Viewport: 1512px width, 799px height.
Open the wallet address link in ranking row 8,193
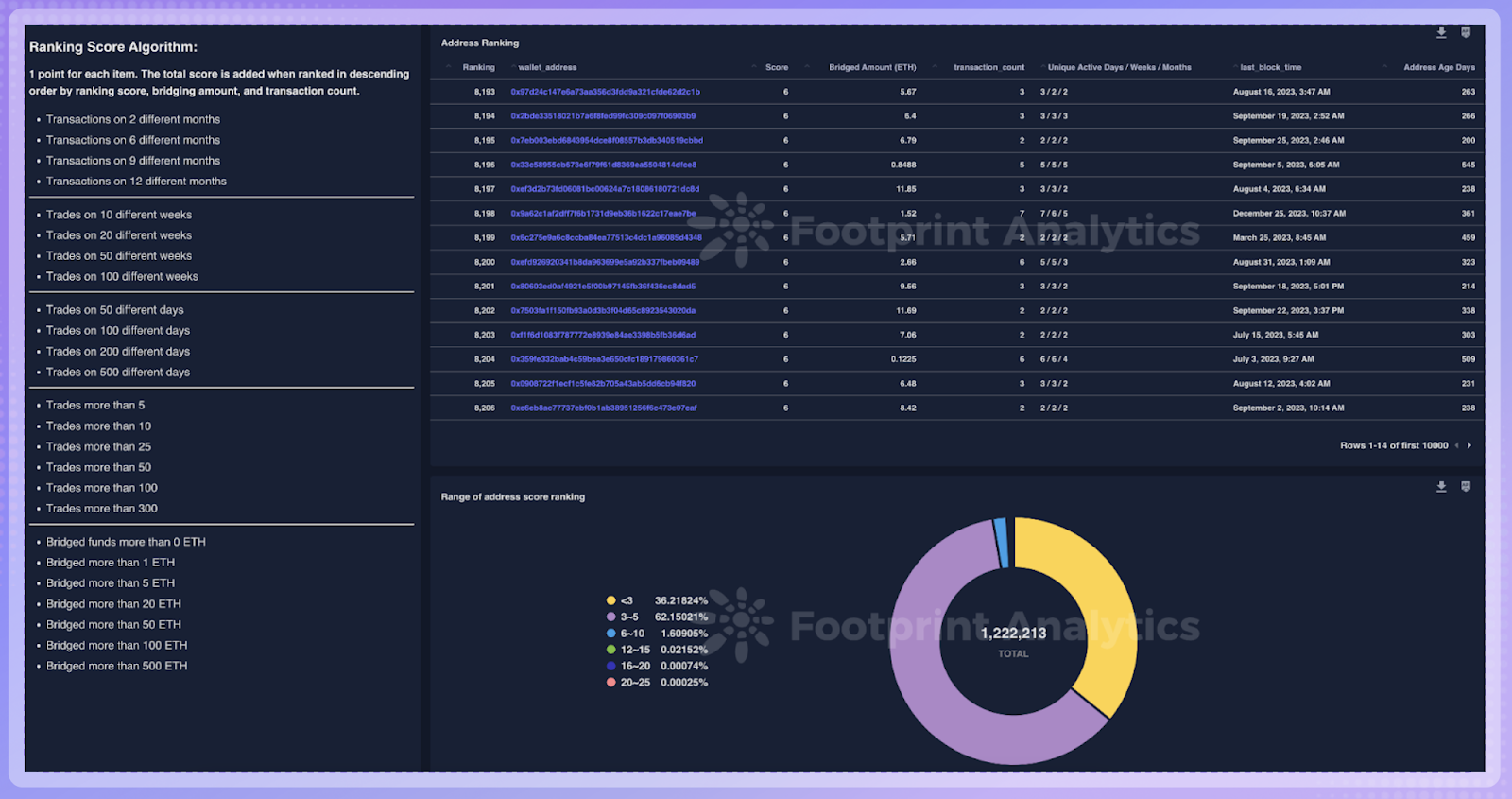[x=605, y=92]
